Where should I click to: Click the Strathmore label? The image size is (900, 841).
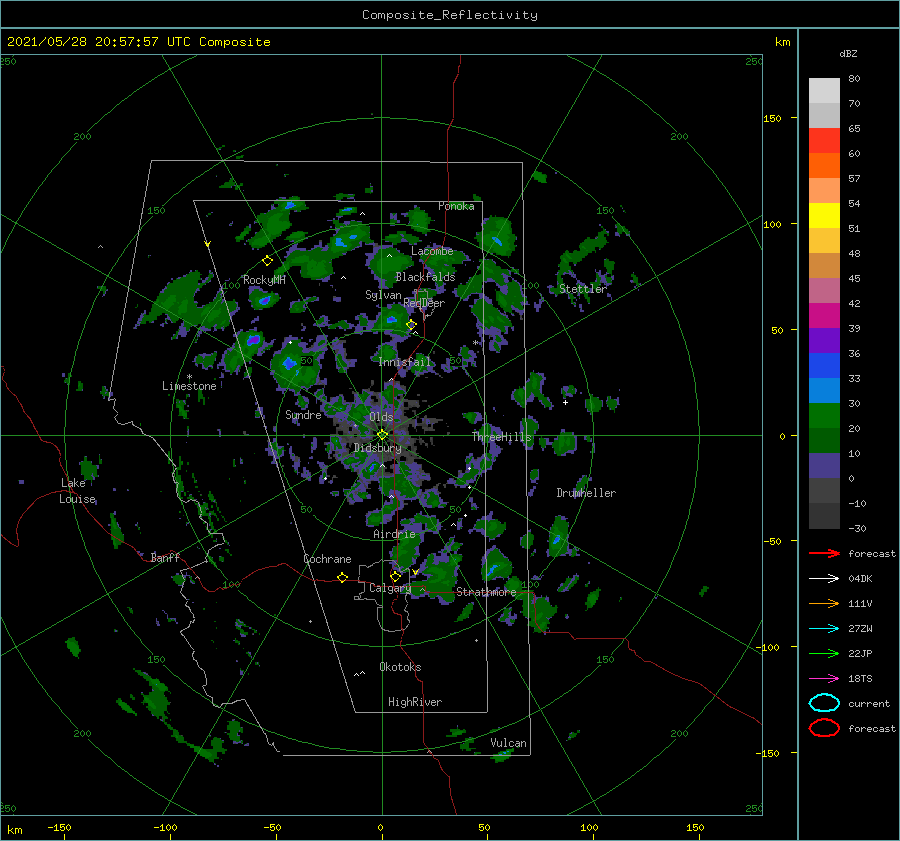[486, 592]
